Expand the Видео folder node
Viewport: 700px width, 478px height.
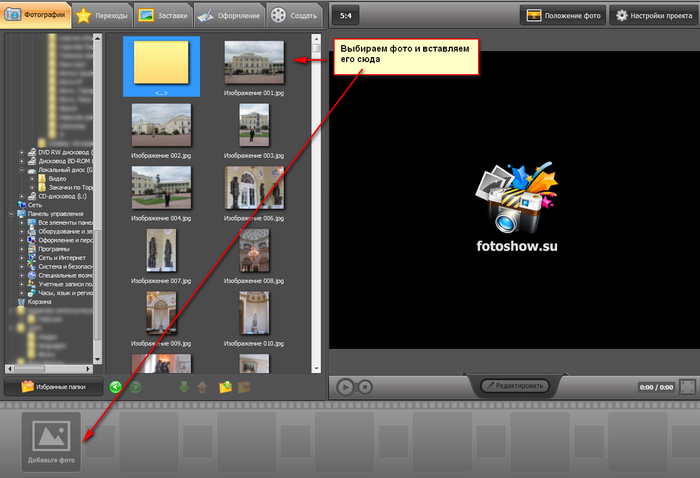32,179
